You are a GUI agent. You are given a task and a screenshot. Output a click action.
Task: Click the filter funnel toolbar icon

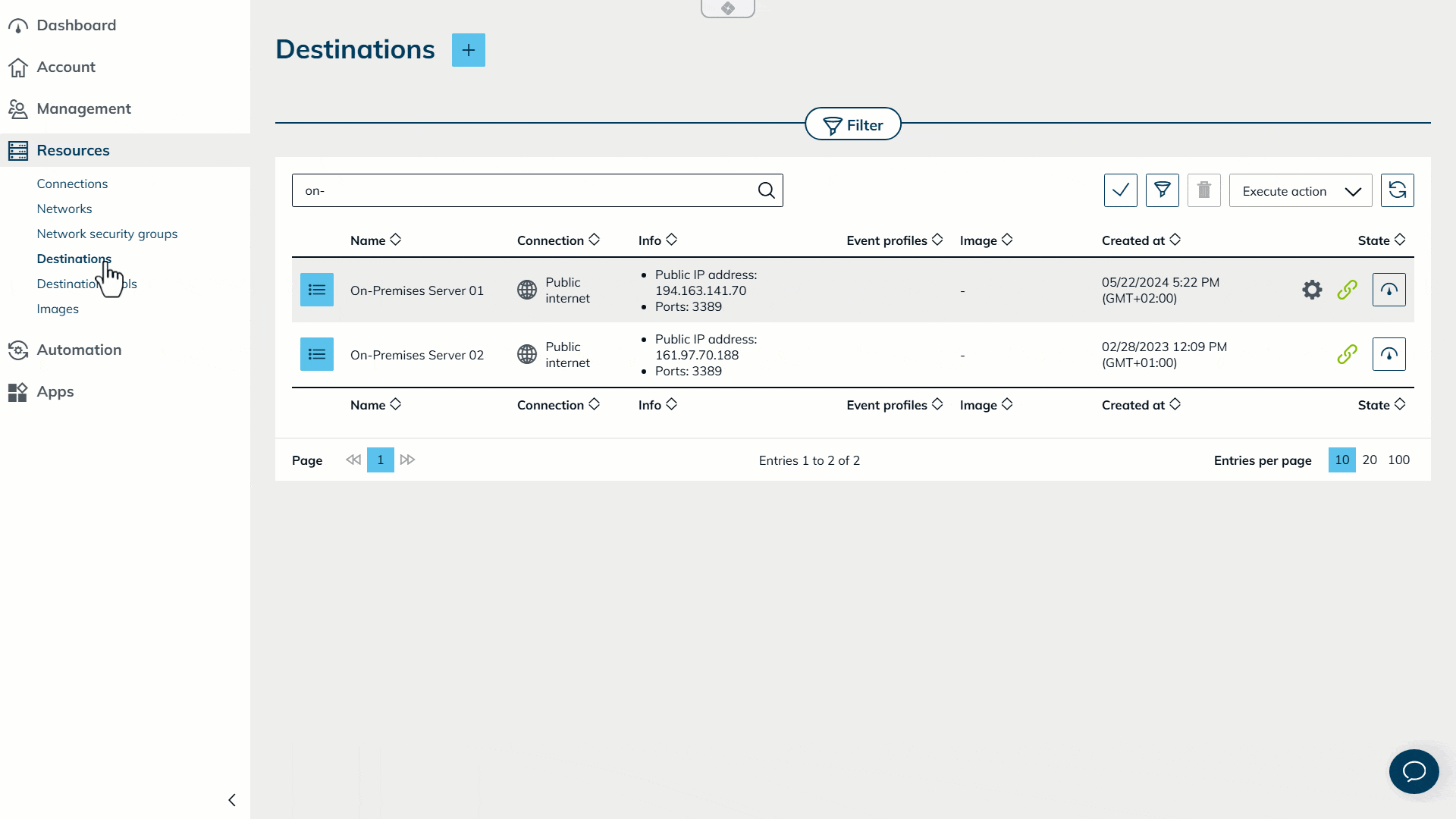coord(1162,190)
